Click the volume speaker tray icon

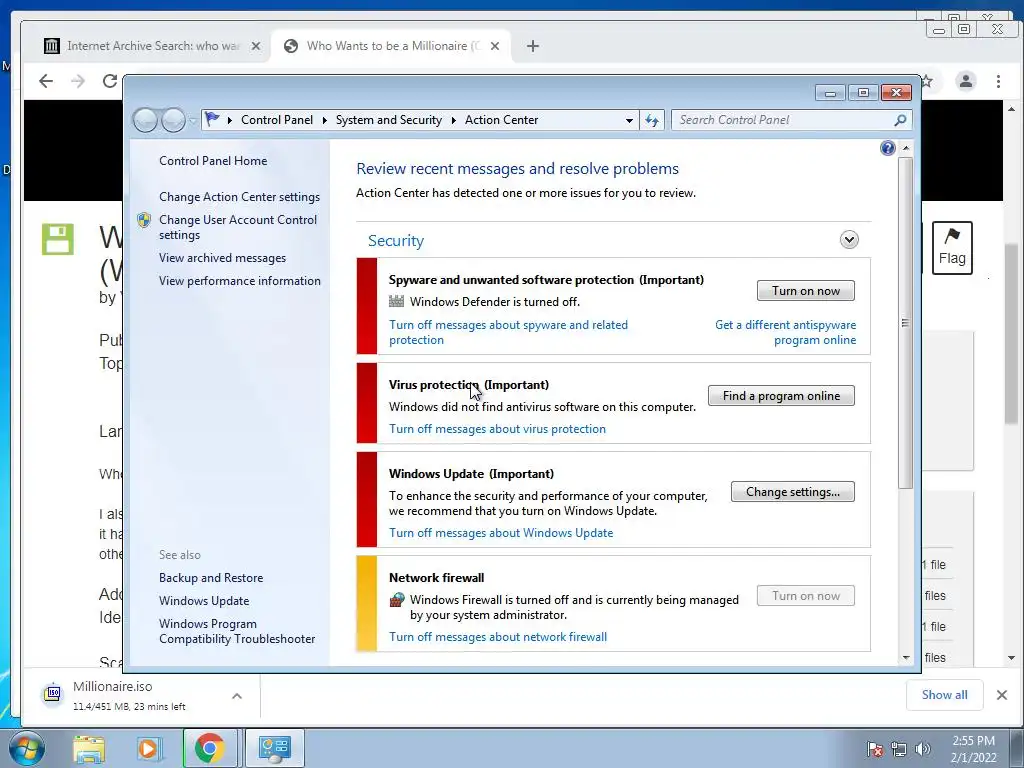(x=923, y=749)
